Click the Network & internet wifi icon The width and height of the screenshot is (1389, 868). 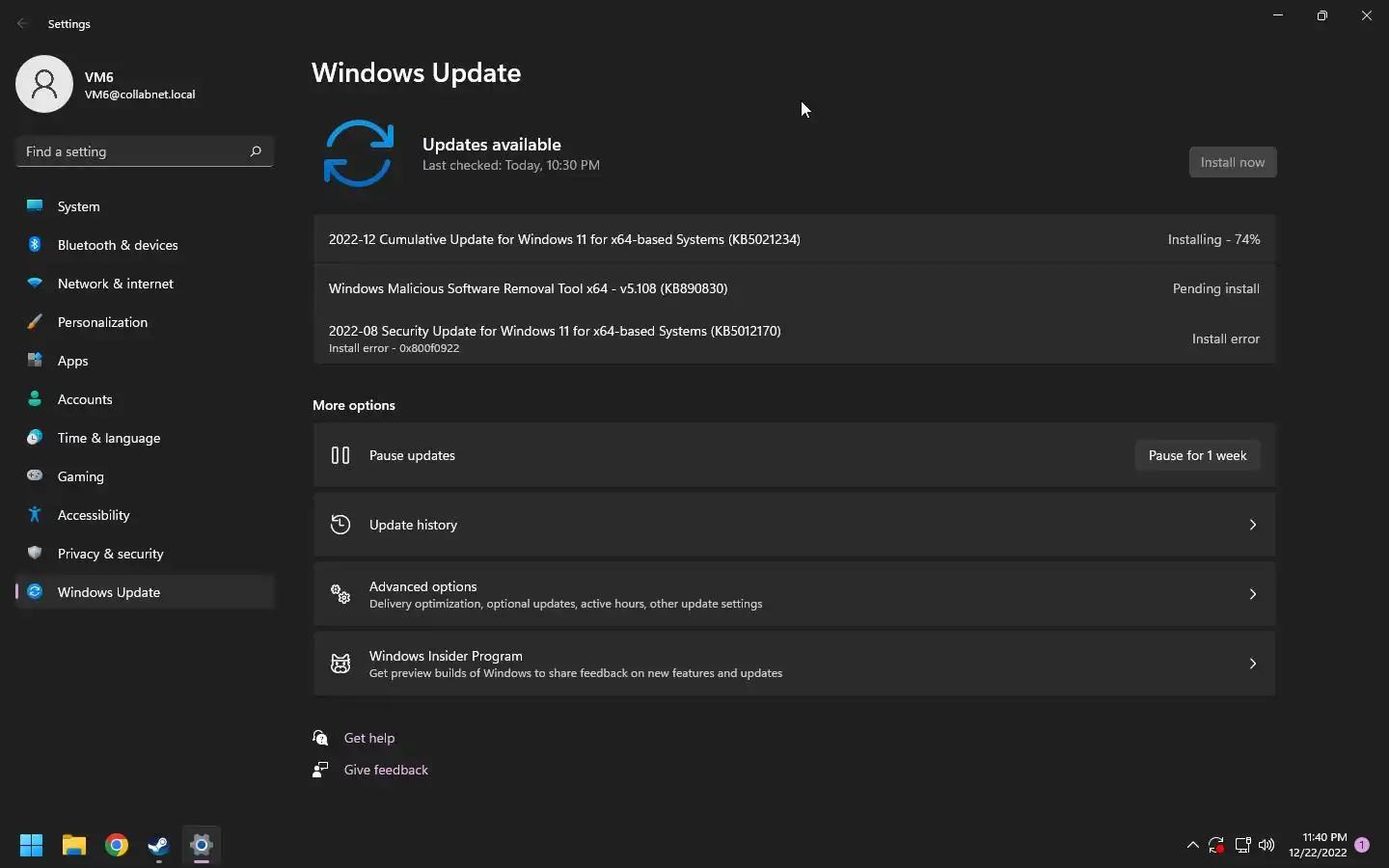[x=35, y=284]
